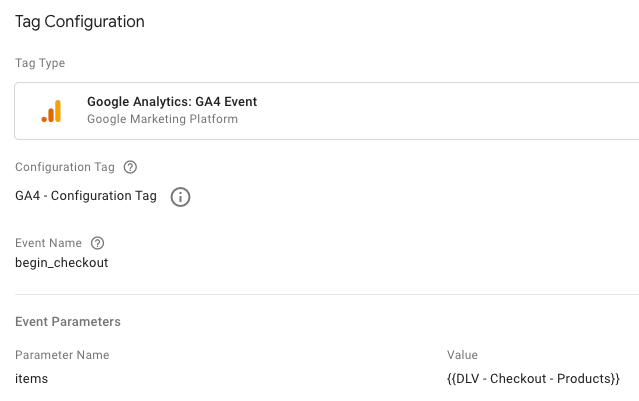The width and height of the screenshot is (639, 401).
Task: Click the Event Parameters section heading
Action: pyautogui.click(x=68, y=321)
